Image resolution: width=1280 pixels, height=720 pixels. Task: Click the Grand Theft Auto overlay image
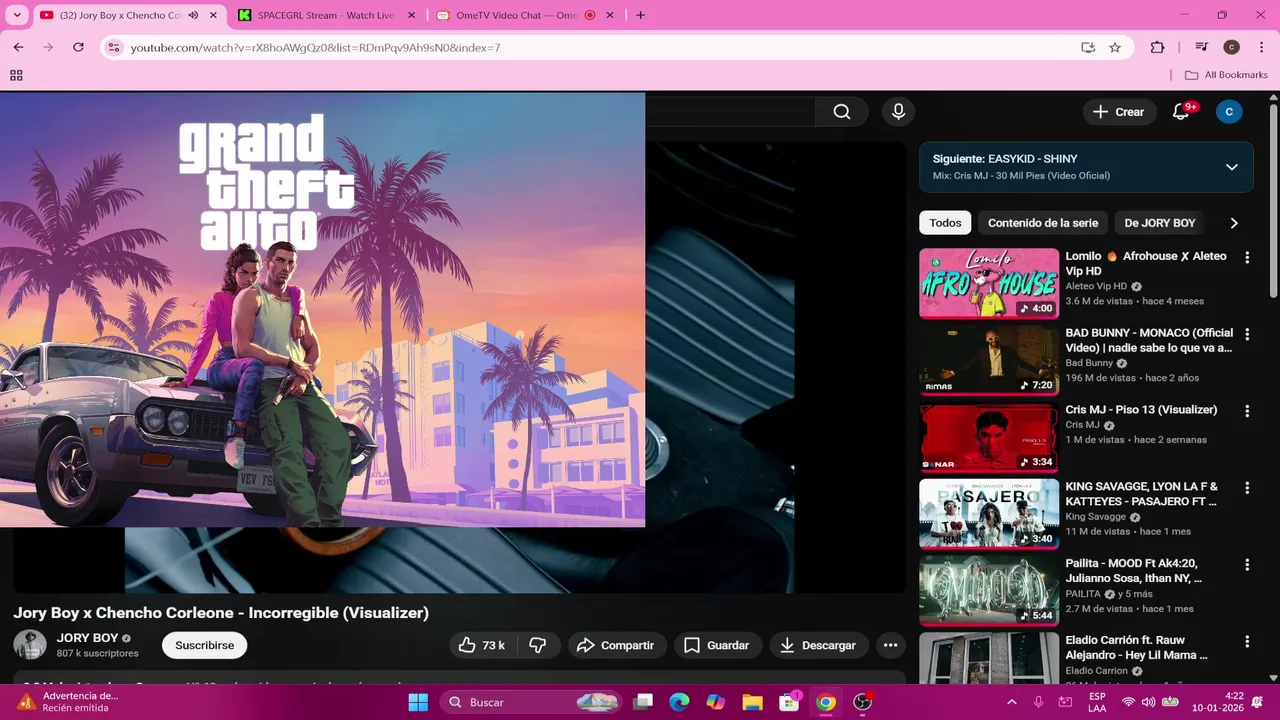coord(322,310)
